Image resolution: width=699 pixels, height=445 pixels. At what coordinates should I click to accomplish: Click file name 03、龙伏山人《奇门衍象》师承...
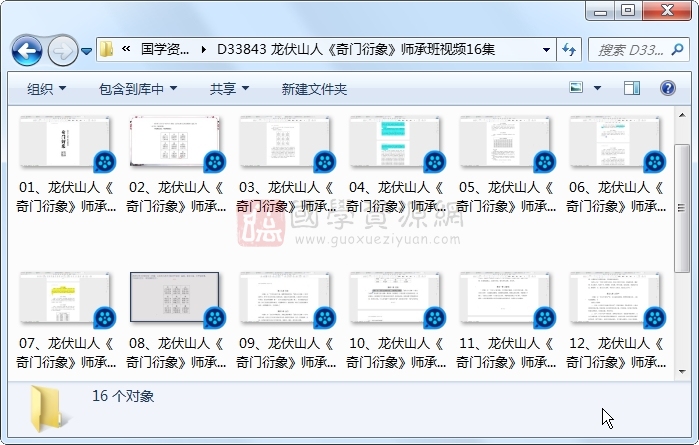(x=286, y=197)
